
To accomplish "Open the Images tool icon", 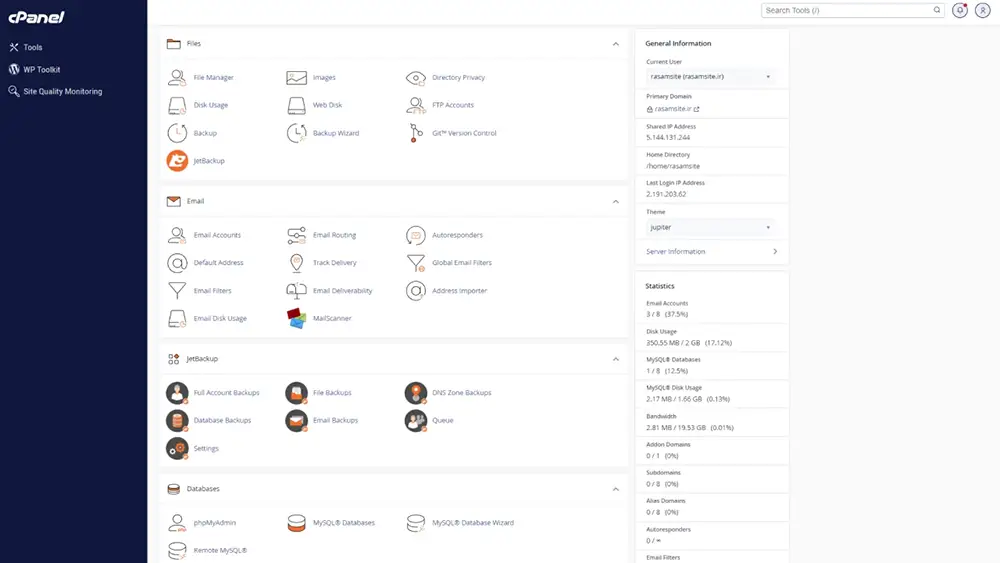I will (296, 77).
